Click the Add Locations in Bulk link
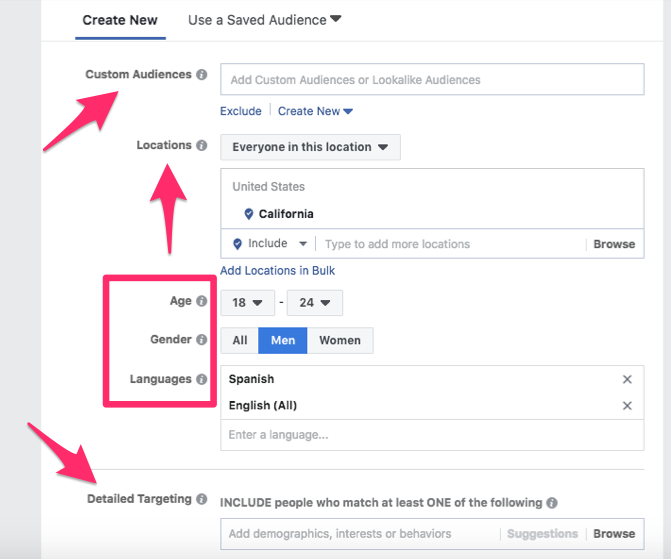The width and height of the screenshot is (671, 559). point(277,271)
